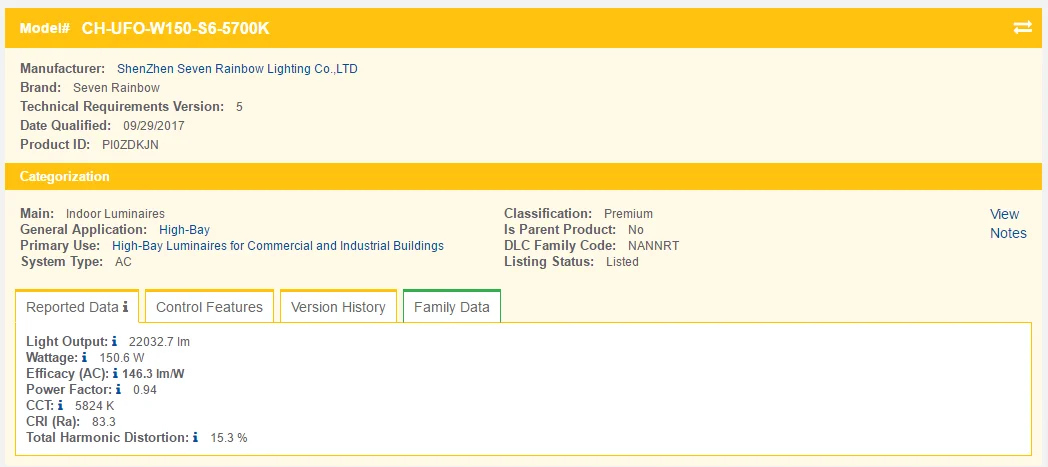Click model number CH-UFO-W150-S6-5700K
The height and width of the screenshot is (467, 1048).
(x=175, y=28)
